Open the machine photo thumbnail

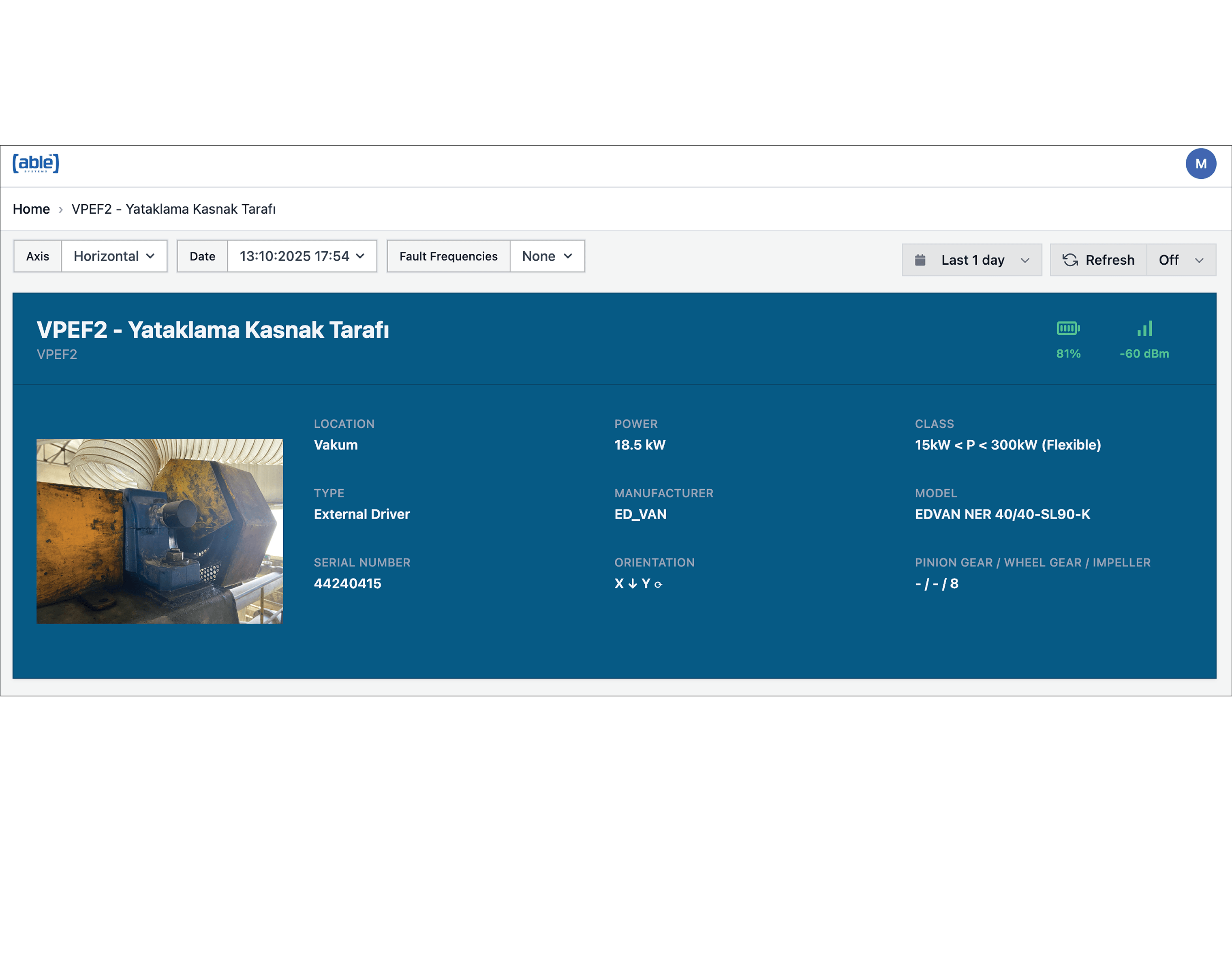(160, 531)
